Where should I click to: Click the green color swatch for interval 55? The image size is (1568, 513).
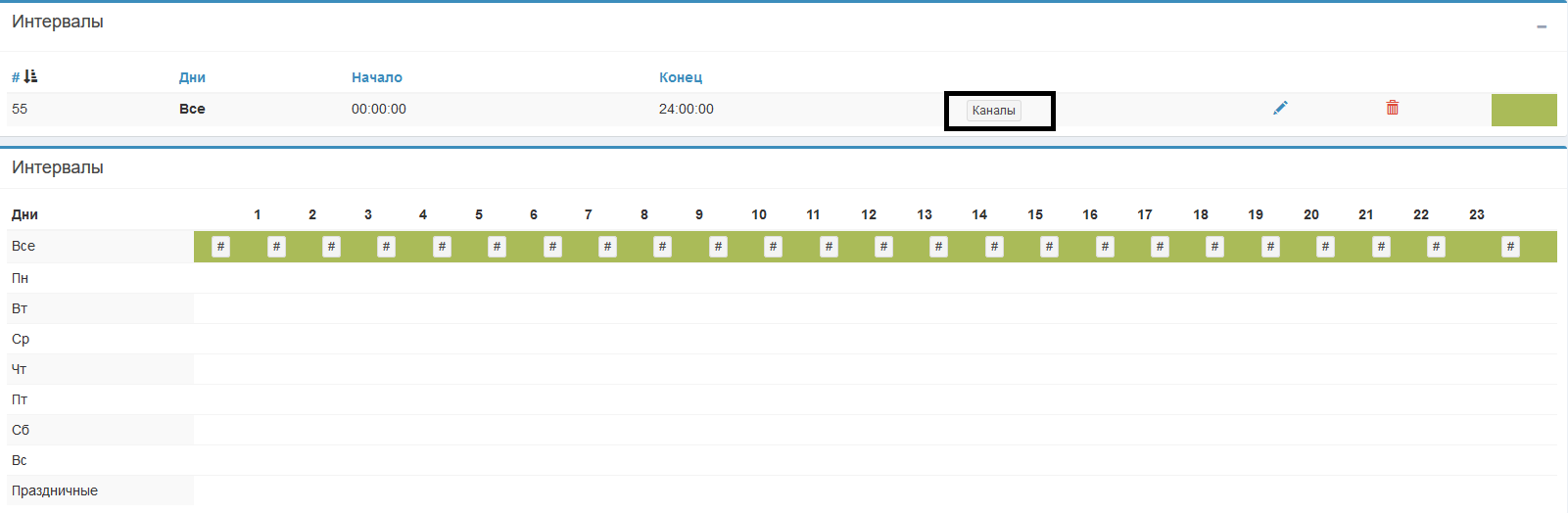pos(1523,110)
